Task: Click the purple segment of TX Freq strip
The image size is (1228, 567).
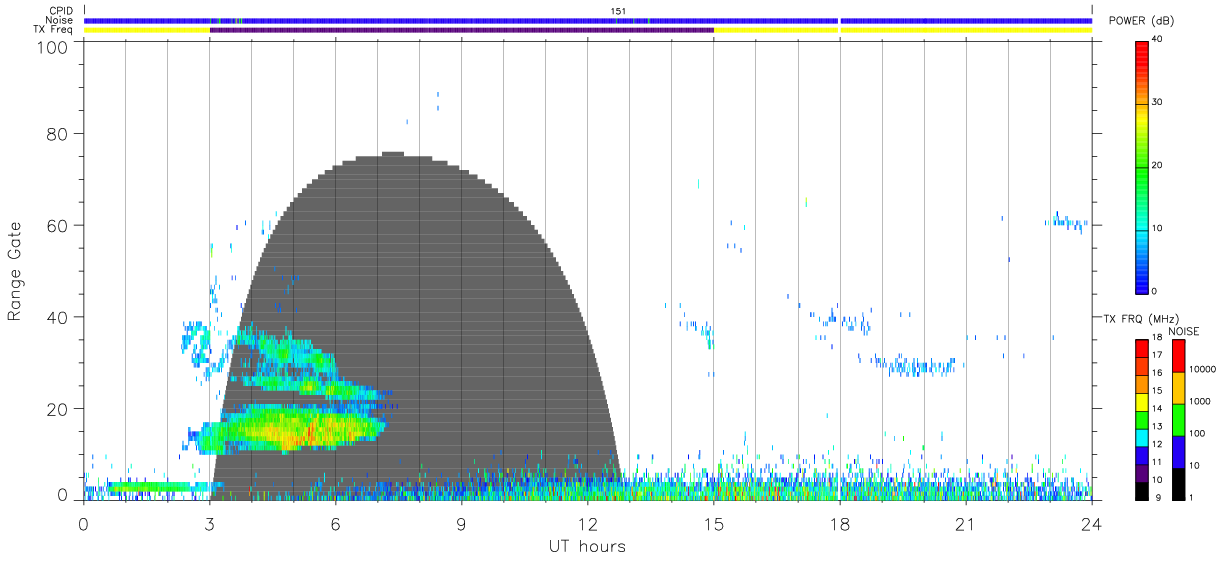Action: click(x=462, y=30)
